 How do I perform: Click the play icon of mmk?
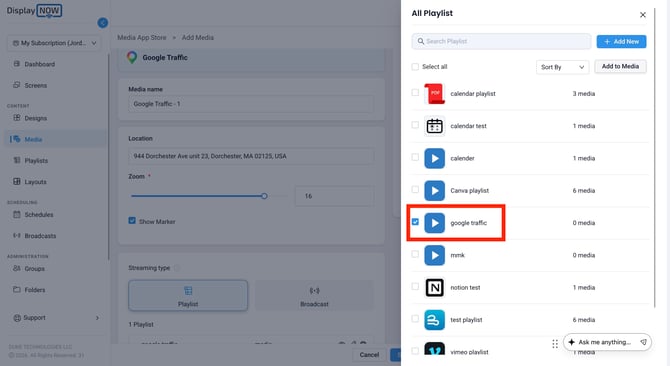tap(435, 255)
